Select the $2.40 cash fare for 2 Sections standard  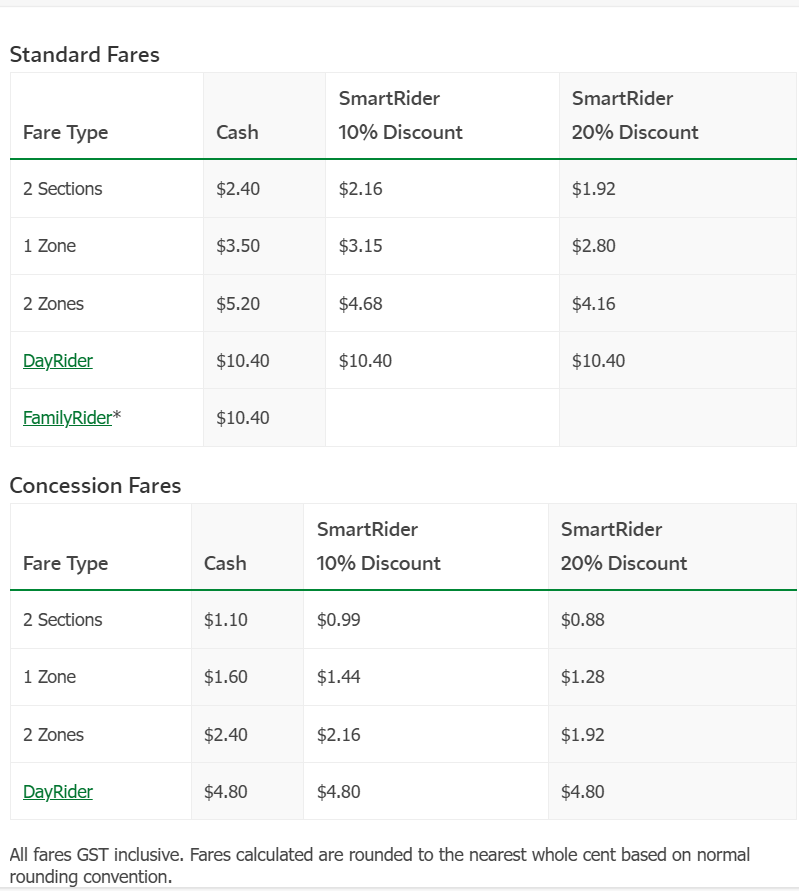click(238, 189)
